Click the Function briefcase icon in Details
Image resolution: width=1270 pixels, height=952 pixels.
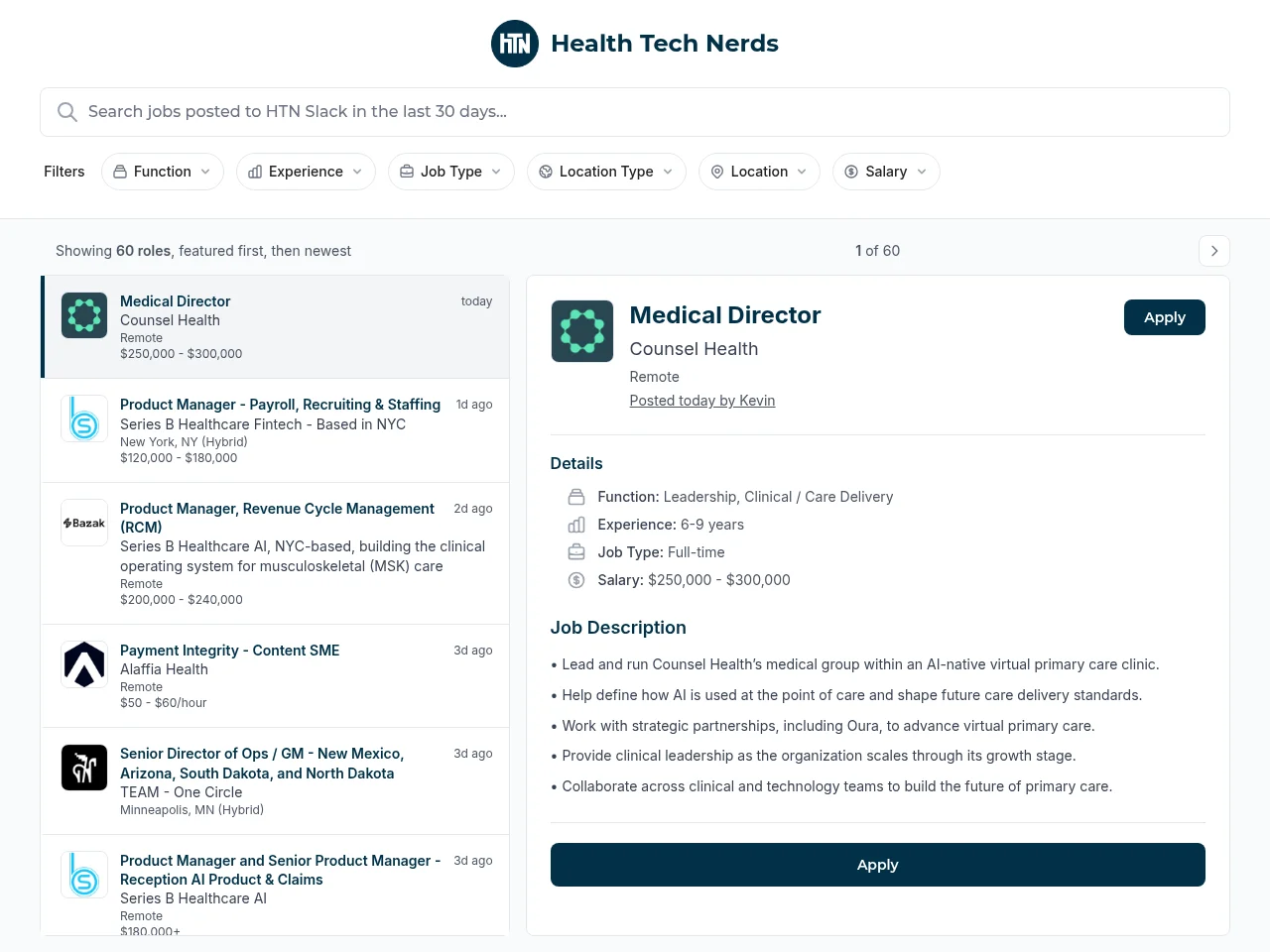(x=576, y=497)
